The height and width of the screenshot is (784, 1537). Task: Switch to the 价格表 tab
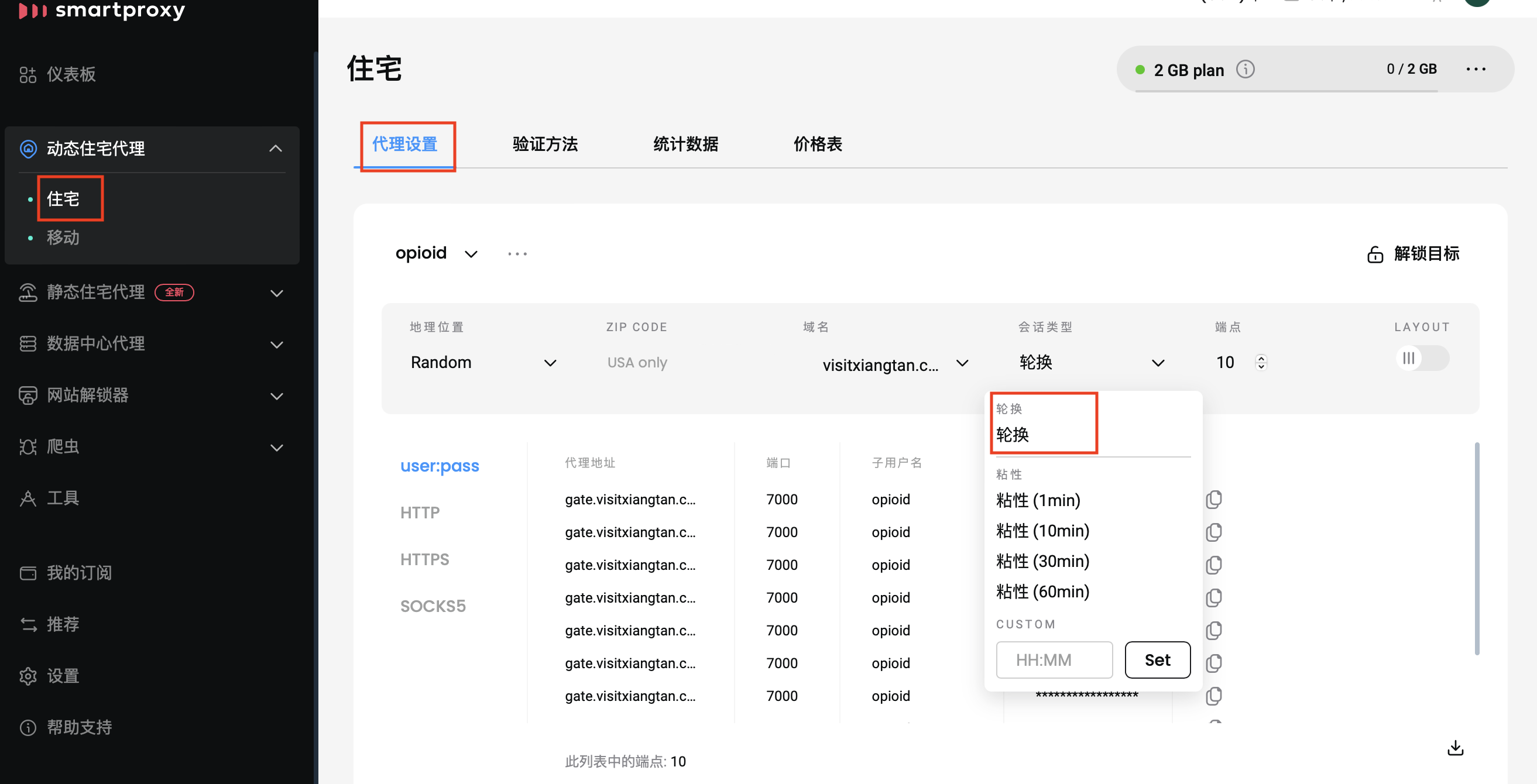coord(818,145)
